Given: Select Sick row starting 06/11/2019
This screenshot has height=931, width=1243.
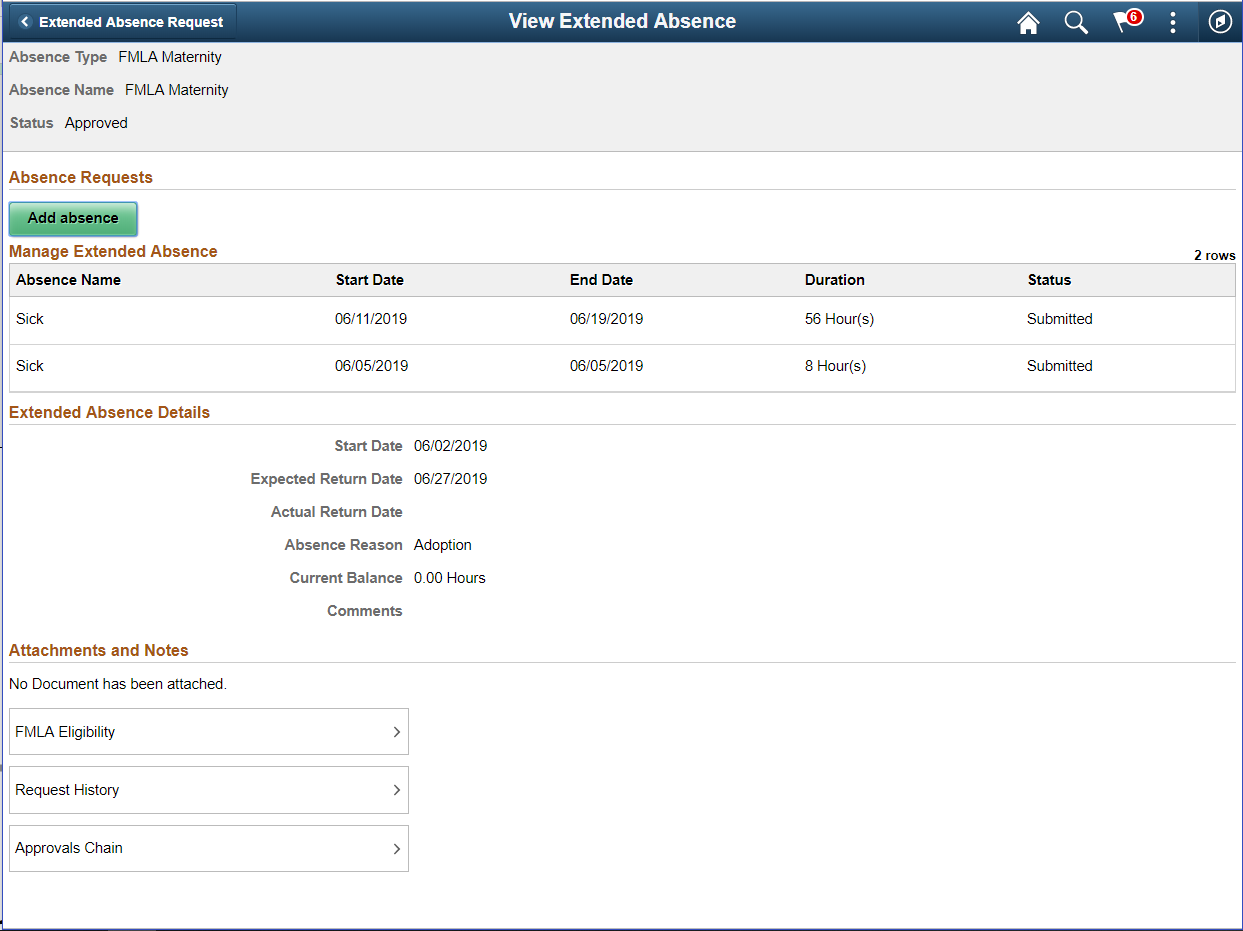Looking at the screenshot, I should [x=622, y=320].
